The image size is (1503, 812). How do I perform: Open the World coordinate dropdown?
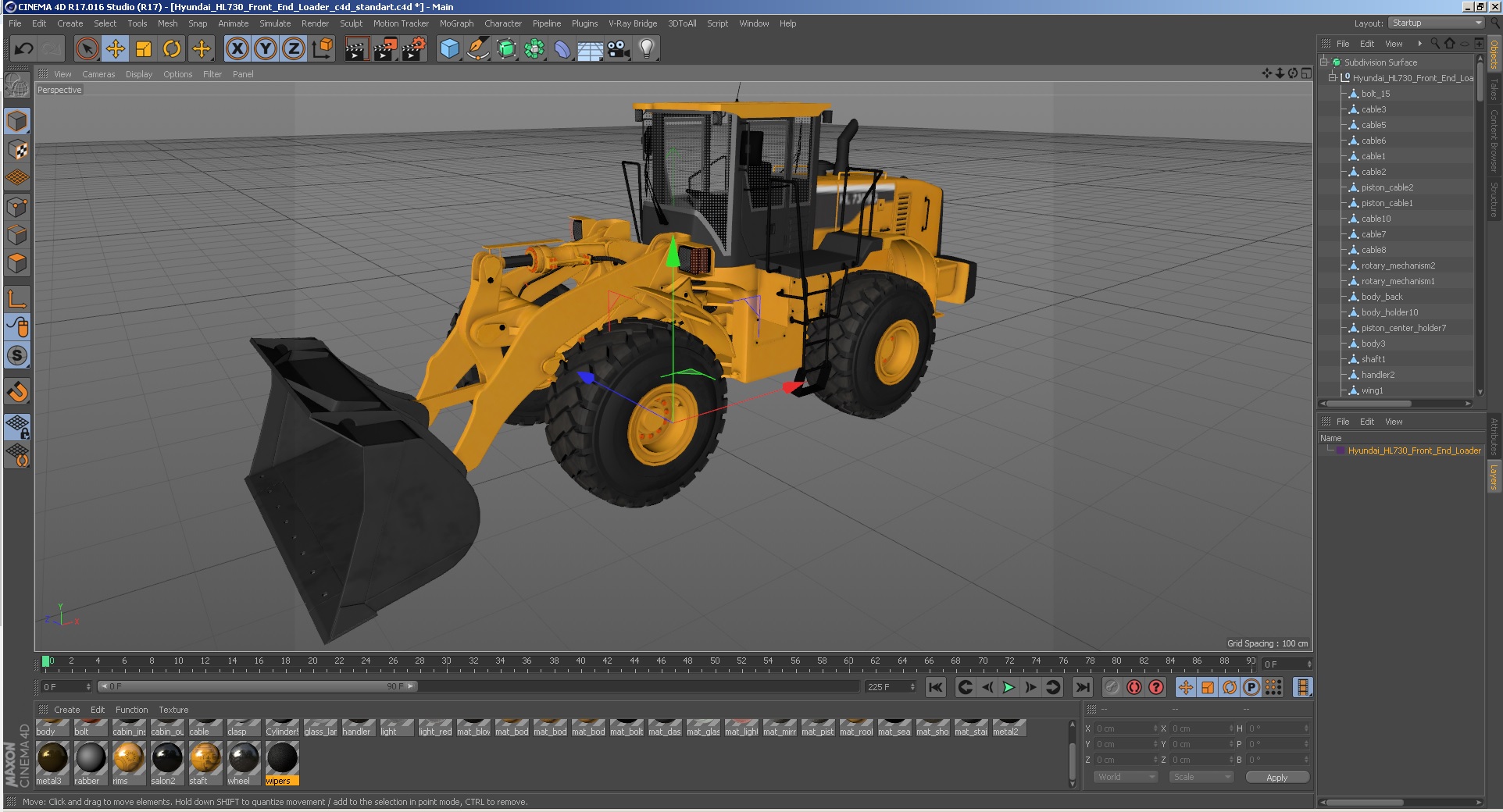(x=1125, y=777)
